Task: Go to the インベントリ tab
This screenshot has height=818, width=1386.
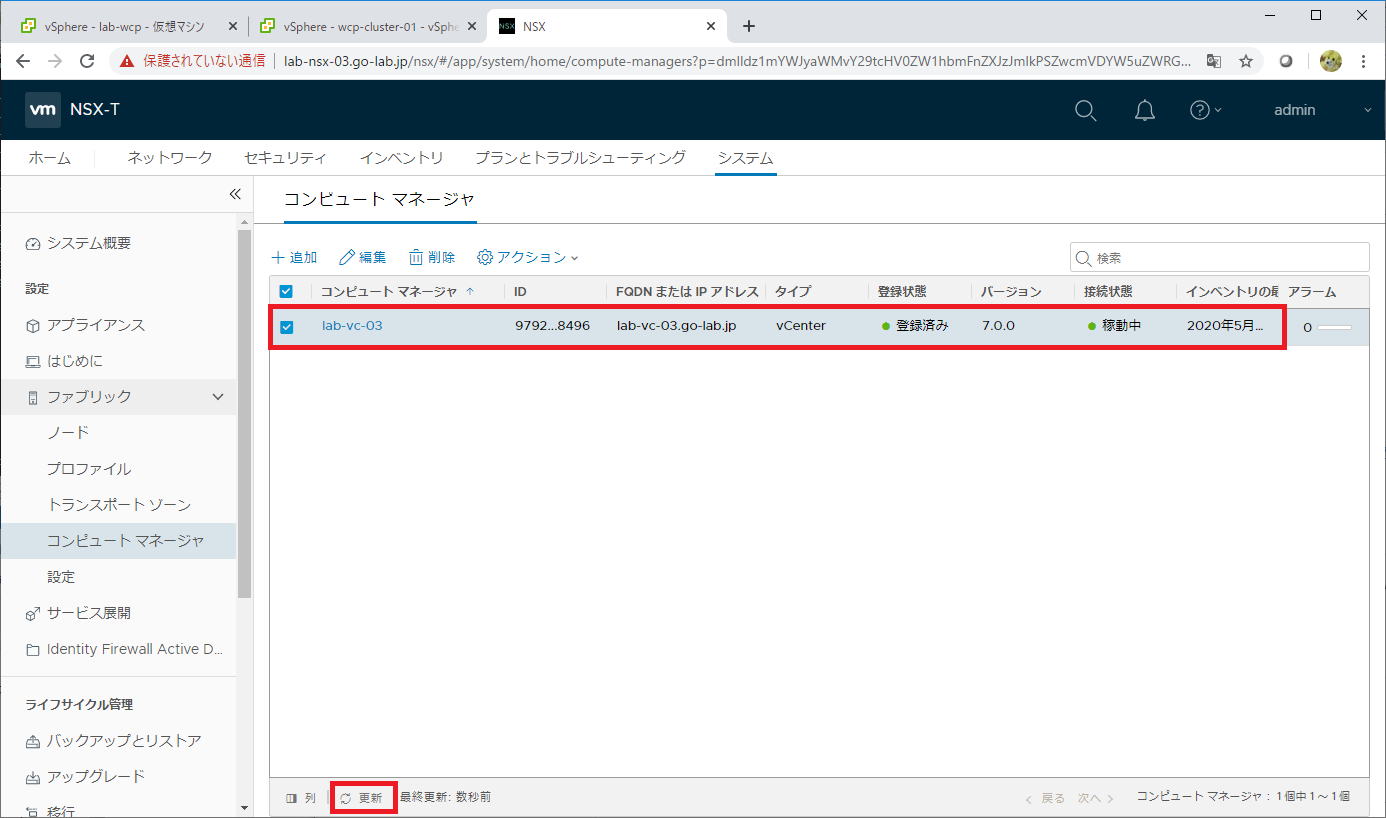Action: (401, 158)
